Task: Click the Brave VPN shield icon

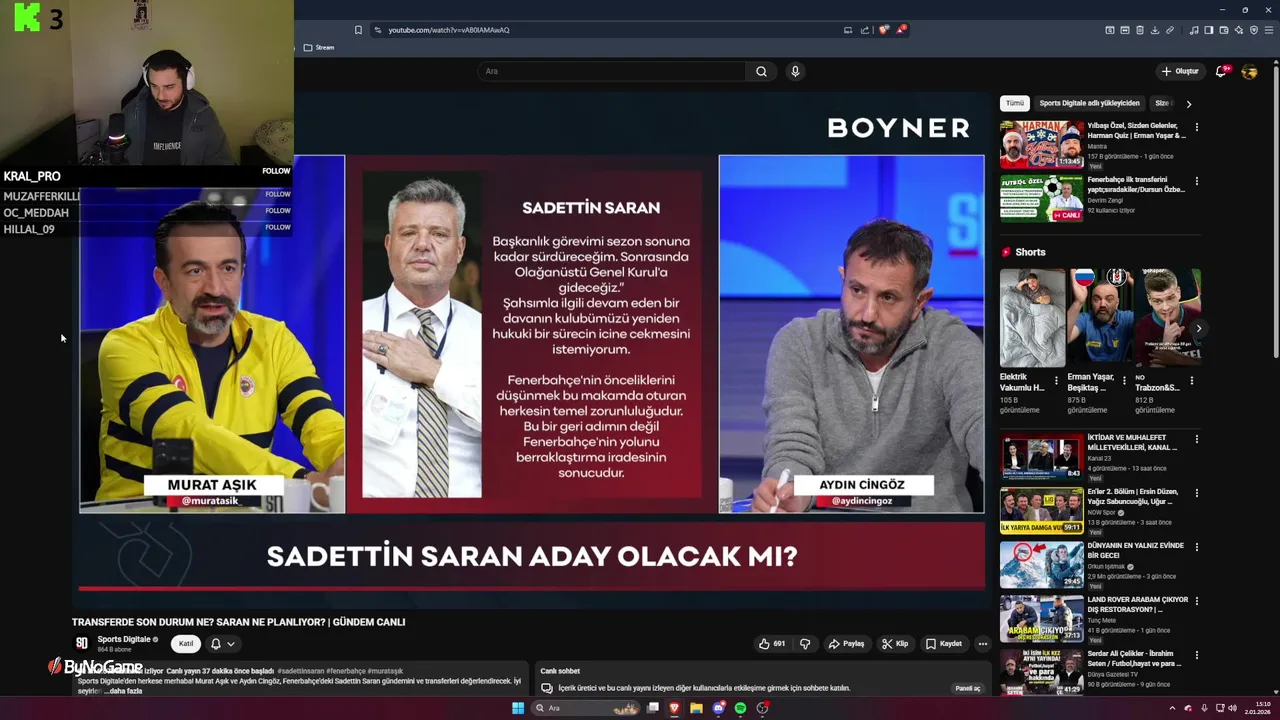Action: click(1254, 30)
